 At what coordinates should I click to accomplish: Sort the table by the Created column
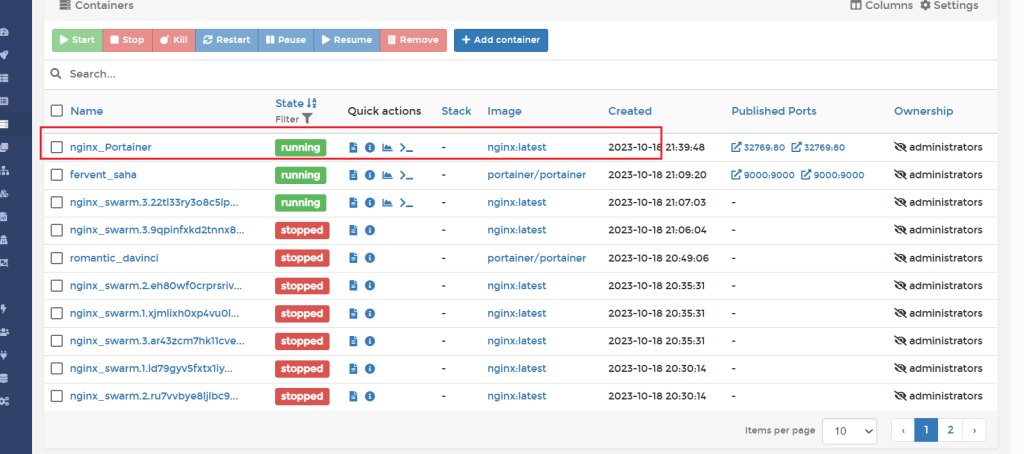point(629,111)
